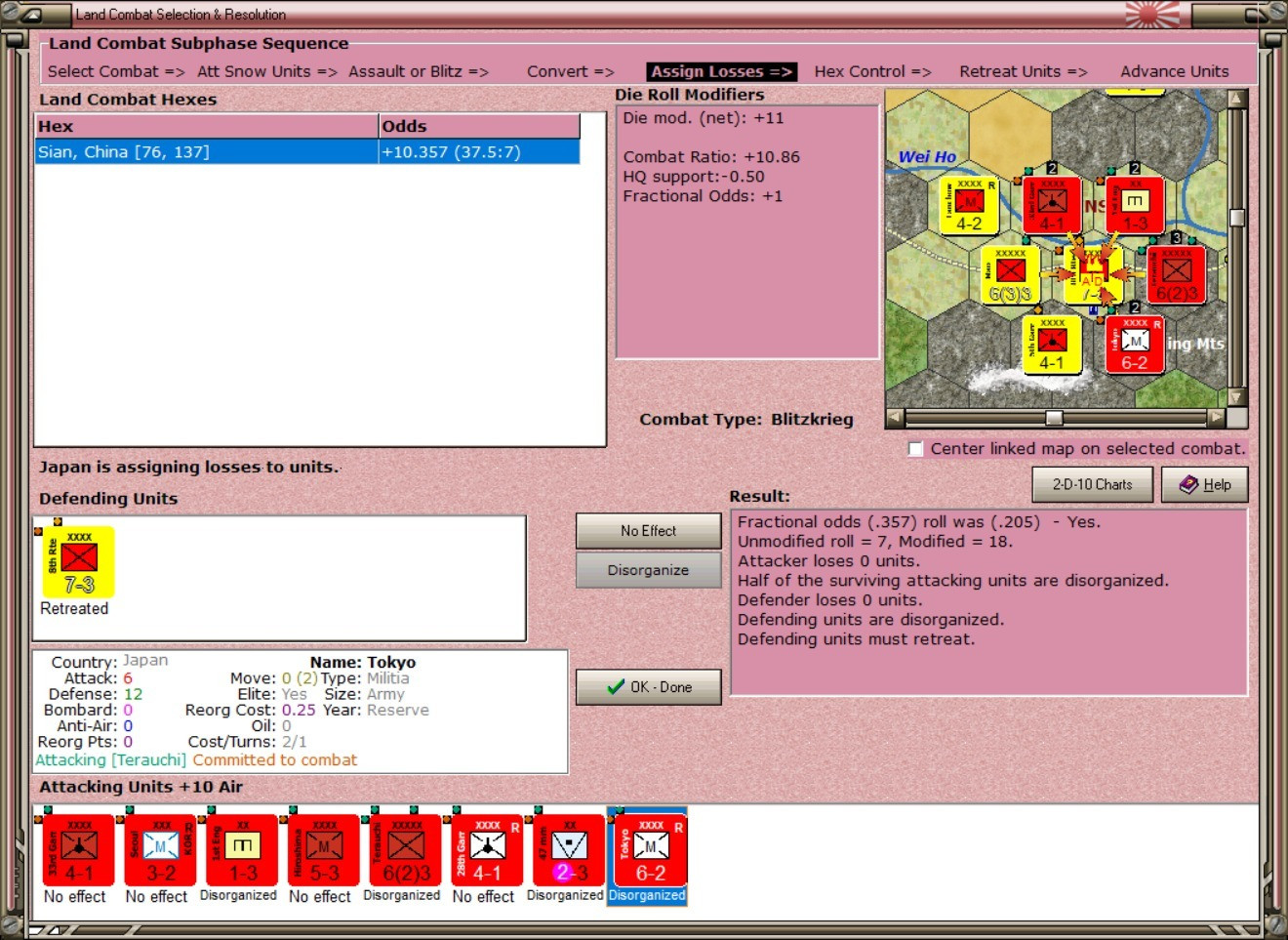This screenshot has height=940, width=1288.
Task: Select the 28th Garr 4-1 reserve attacking unit
Action: click(487, 848)
